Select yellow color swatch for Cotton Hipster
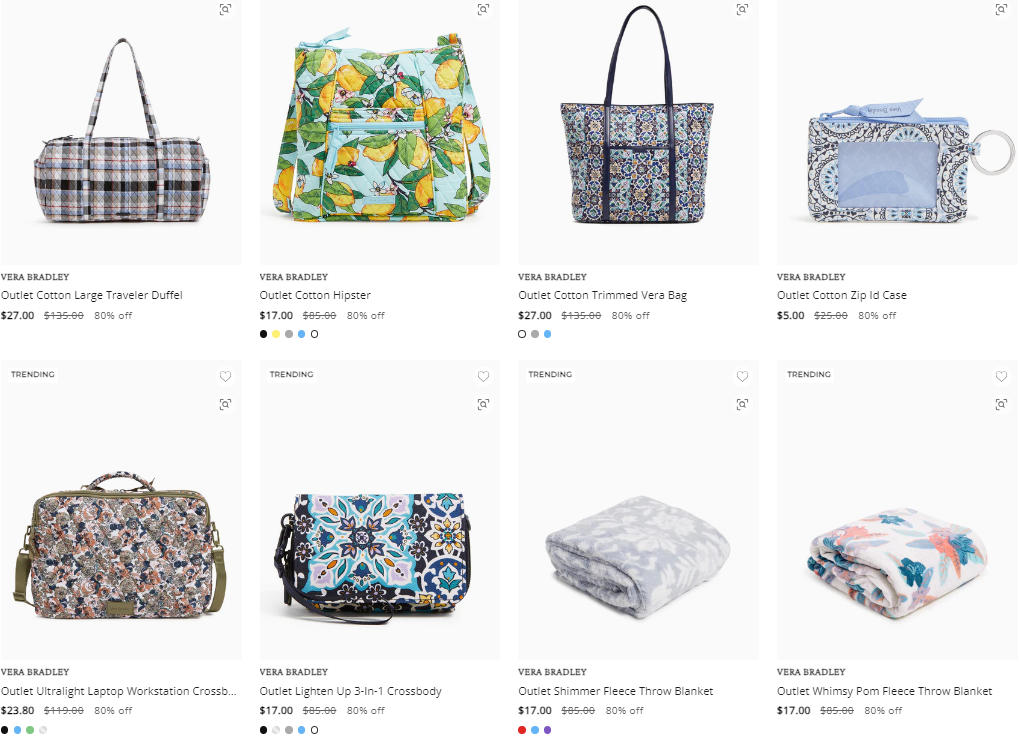Image resolution: width=1019 pixels, height=742 pixels. (276, 334)
